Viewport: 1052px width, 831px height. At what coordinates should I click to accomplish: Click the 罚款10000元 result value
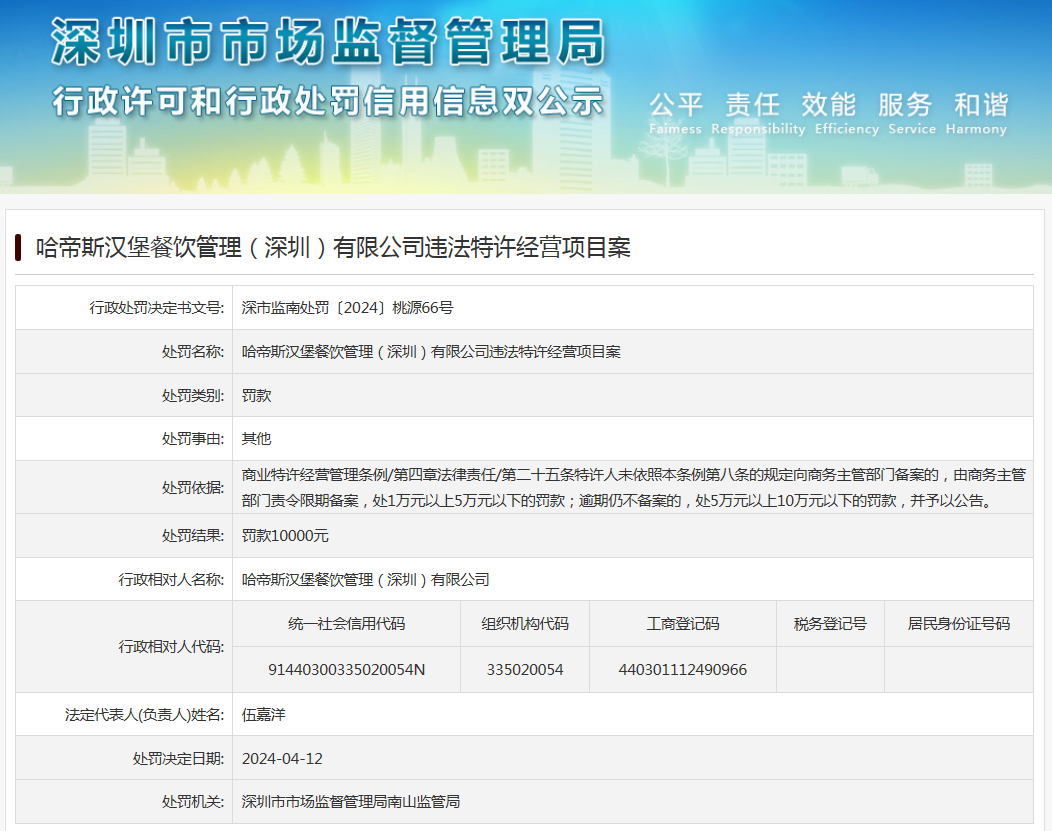285,536
